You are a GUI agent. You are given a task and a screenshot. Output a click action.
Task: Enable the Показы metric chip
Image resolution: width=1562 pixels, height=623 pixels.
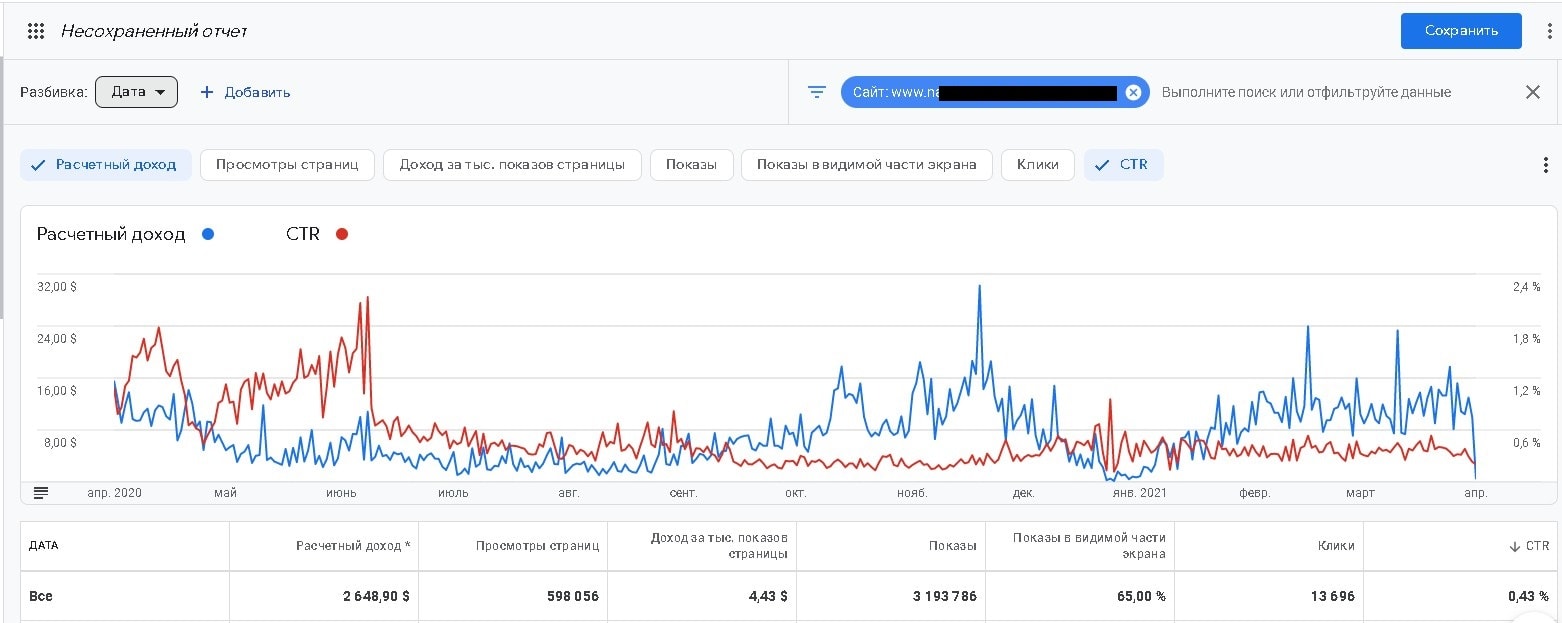(691, 165)
